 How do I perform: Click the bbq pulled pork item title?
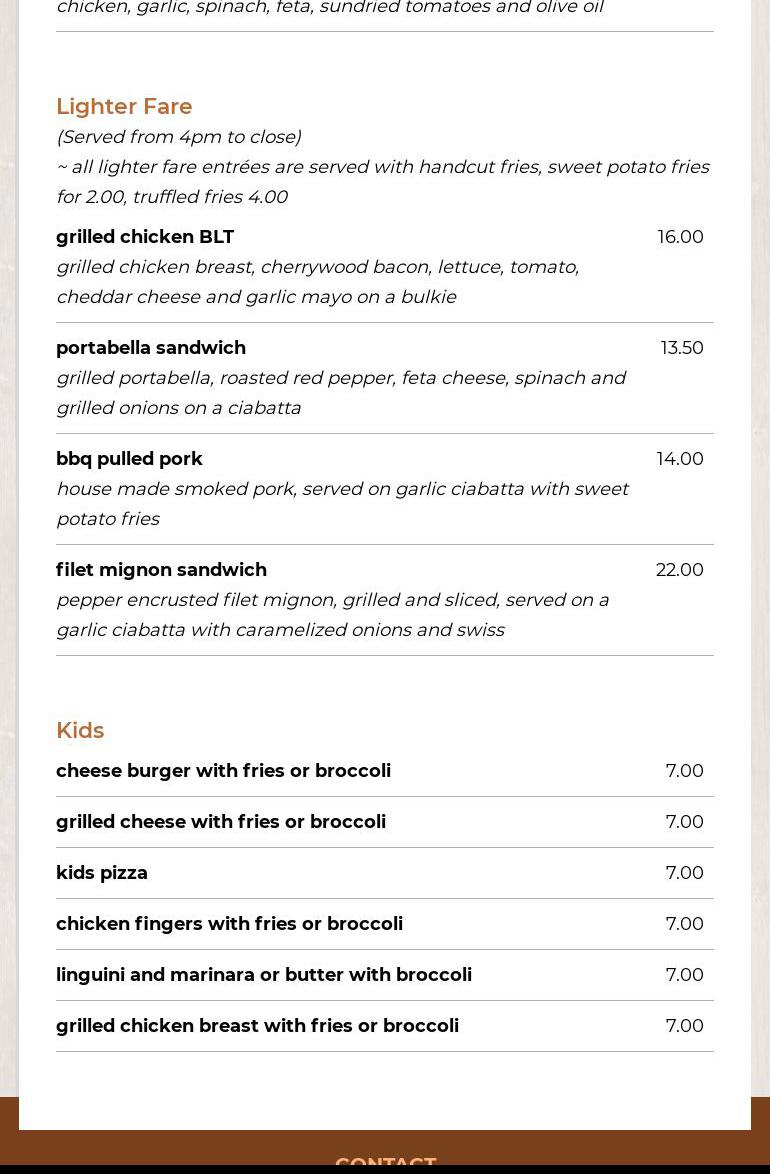coord(129,459)
